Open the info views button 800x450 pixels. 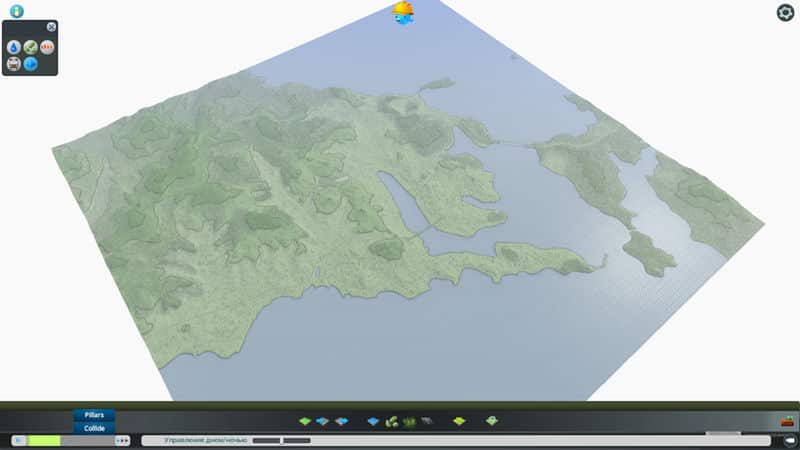coord(16,11)
